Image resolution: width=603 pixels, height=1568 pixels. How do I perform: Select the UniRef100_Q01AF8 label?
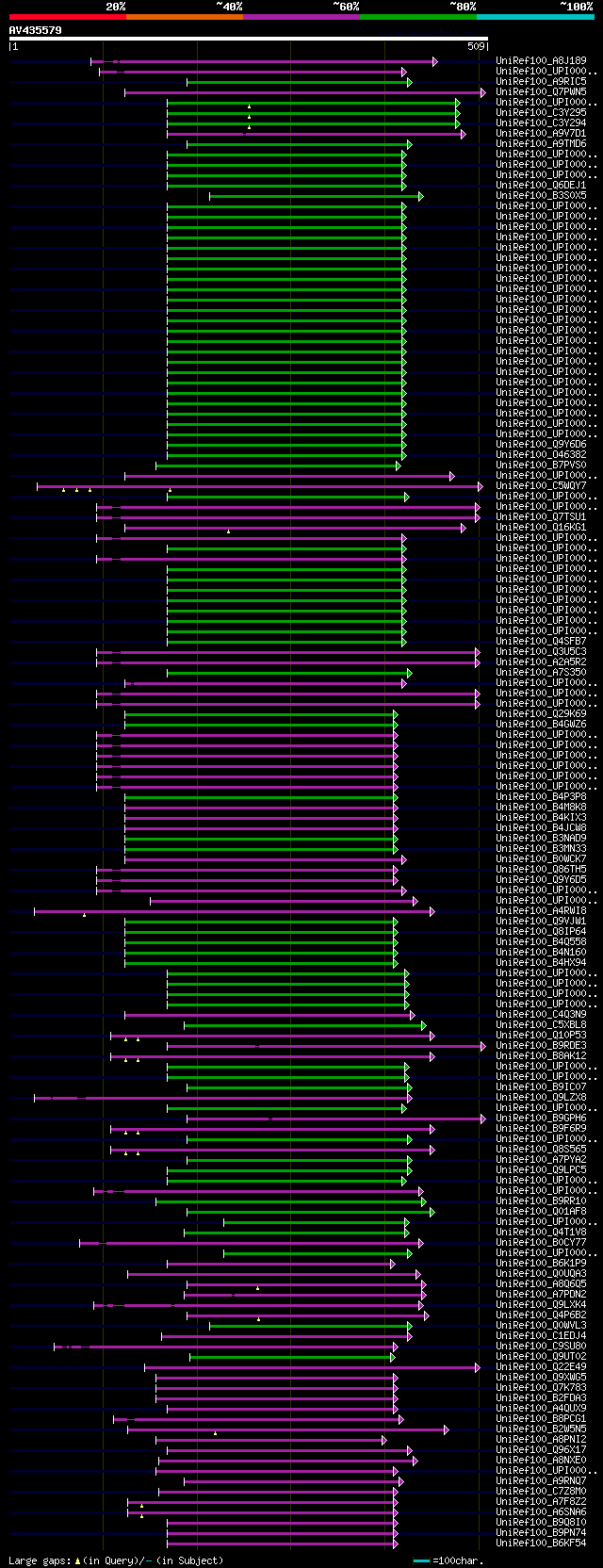541,1212
